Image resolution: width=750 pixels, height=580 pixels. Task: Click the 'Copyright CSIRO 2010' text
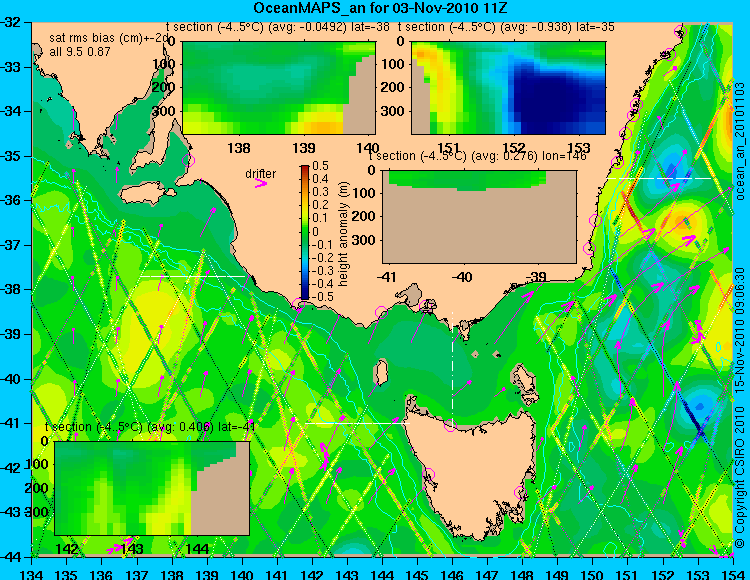[740, 477]
